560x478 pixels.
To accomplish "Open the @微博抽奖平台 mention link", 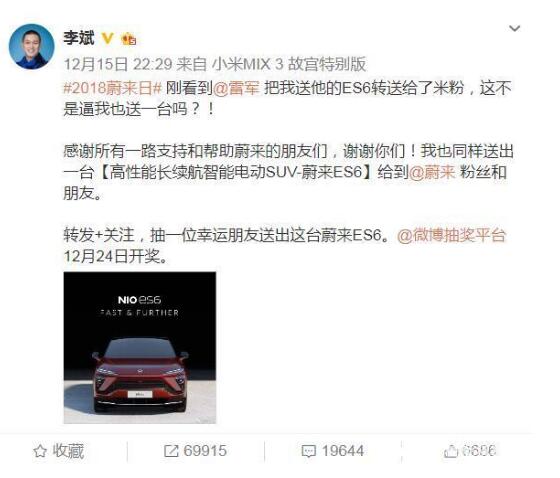I will [x=451, y=235].
